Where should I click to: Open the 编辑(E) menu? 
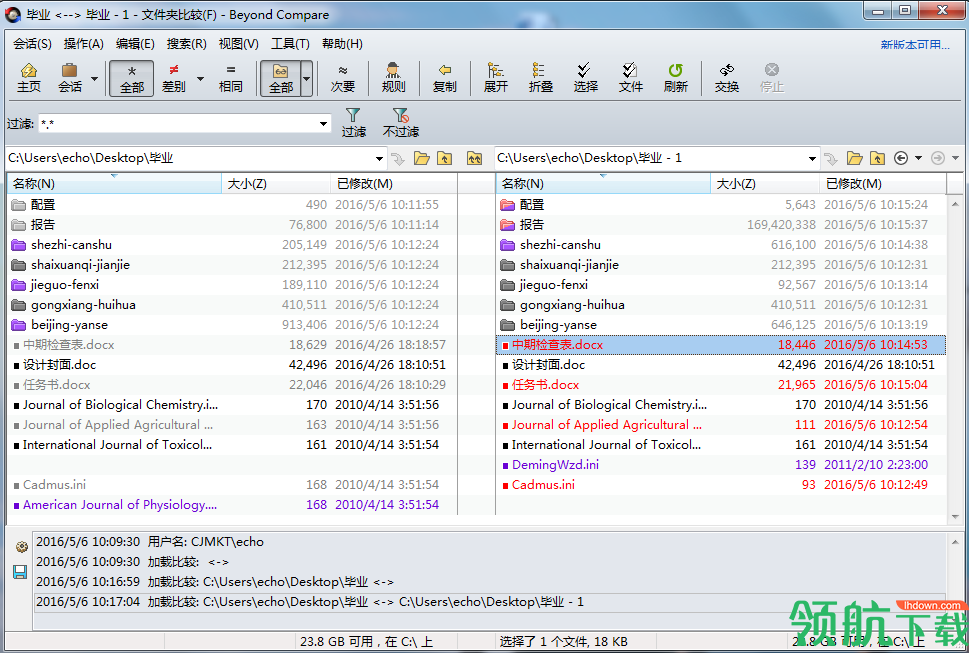135,44
